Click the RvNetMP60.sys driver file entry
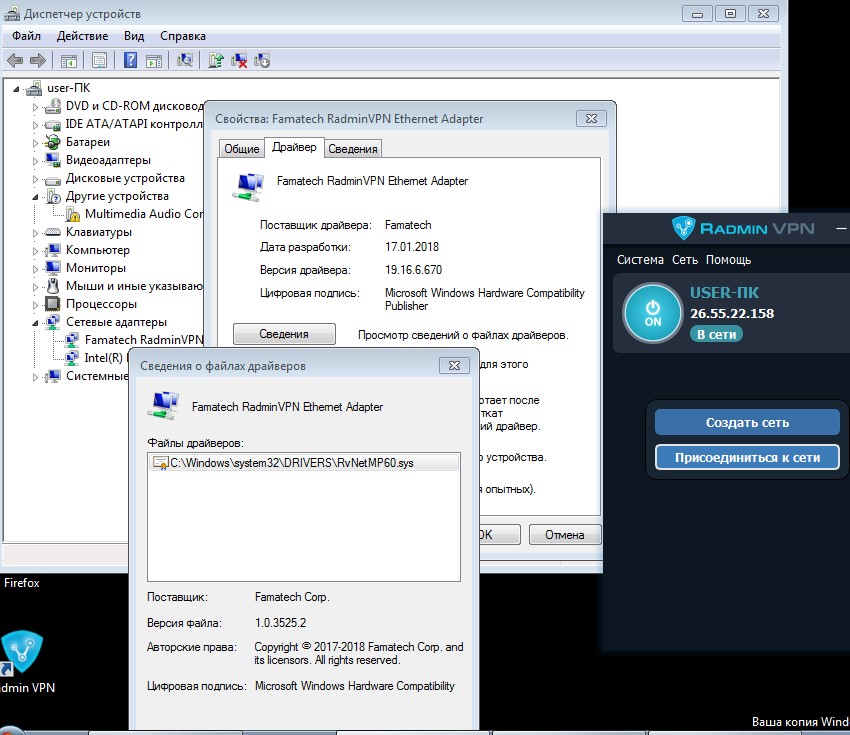850x735 pixels. (304, 463)
